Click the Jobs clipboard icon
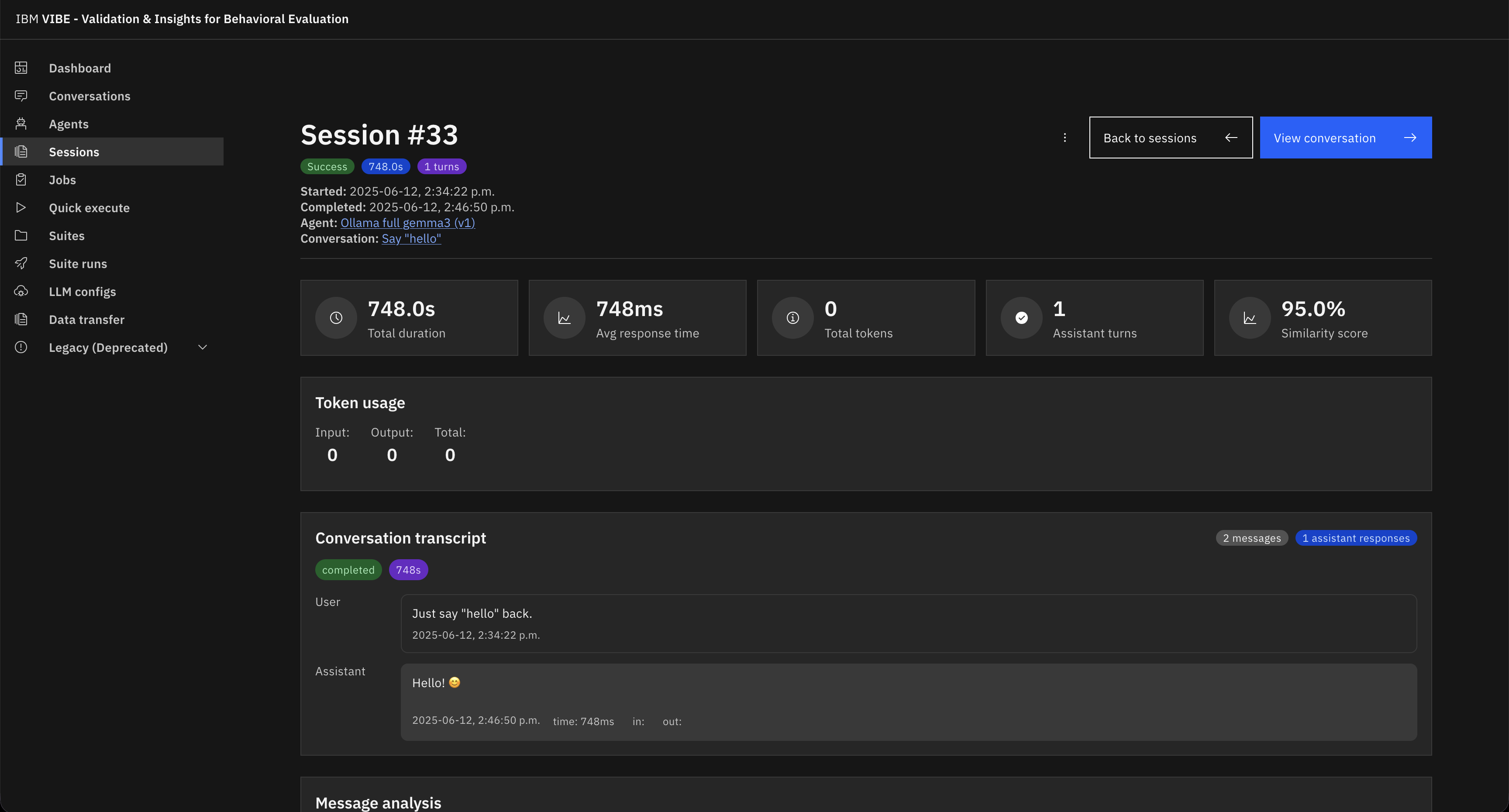The width and height of the screenshot is (1509, 812). tap(21, 180)
